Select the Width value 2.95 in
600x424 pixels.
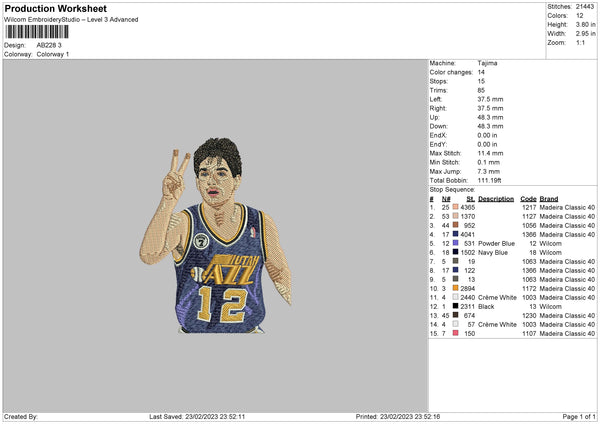tap(585, 34)
